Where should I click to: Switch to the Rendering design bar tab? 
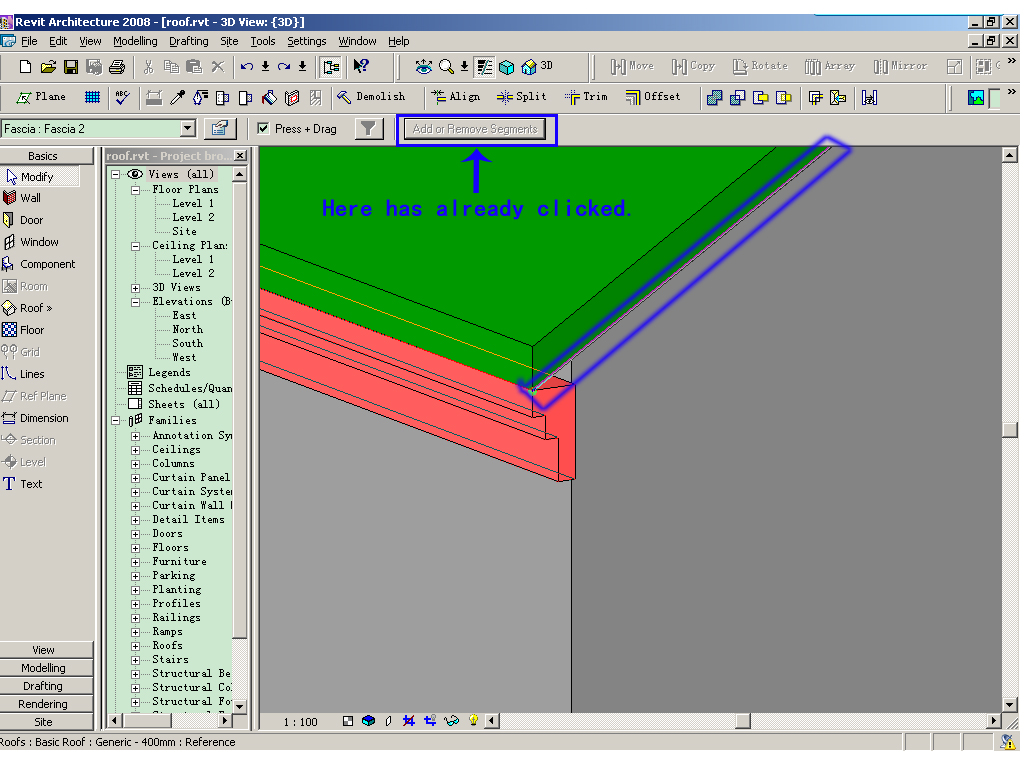click(x=43, y=704)
